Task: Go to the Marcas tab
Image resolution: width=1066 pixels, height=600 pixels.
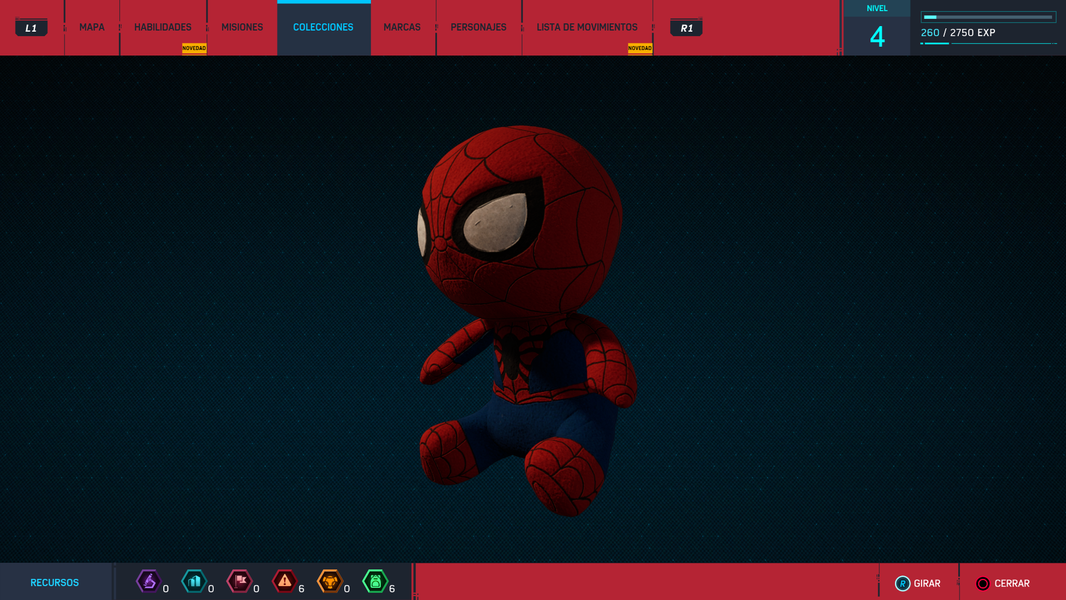Action: tap(402, 27)
